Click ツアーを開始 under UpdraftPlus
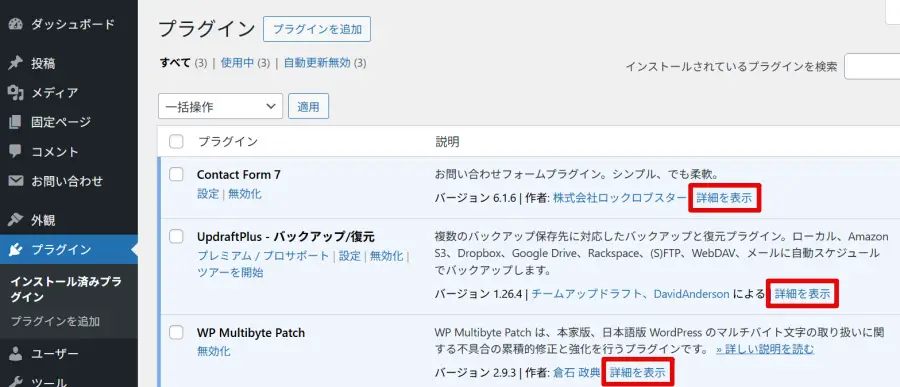 [230, 272]
